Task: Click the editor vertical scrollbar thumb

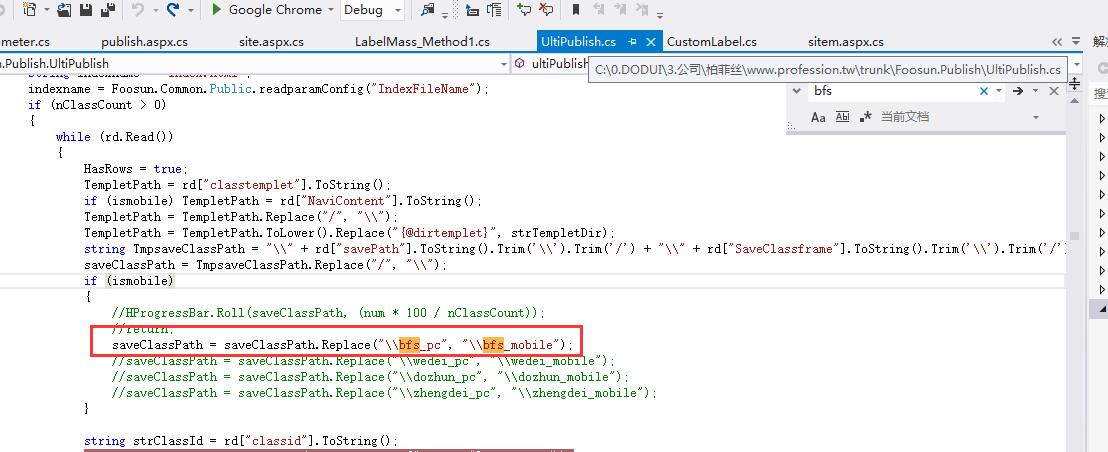Action: [1074, 236]
